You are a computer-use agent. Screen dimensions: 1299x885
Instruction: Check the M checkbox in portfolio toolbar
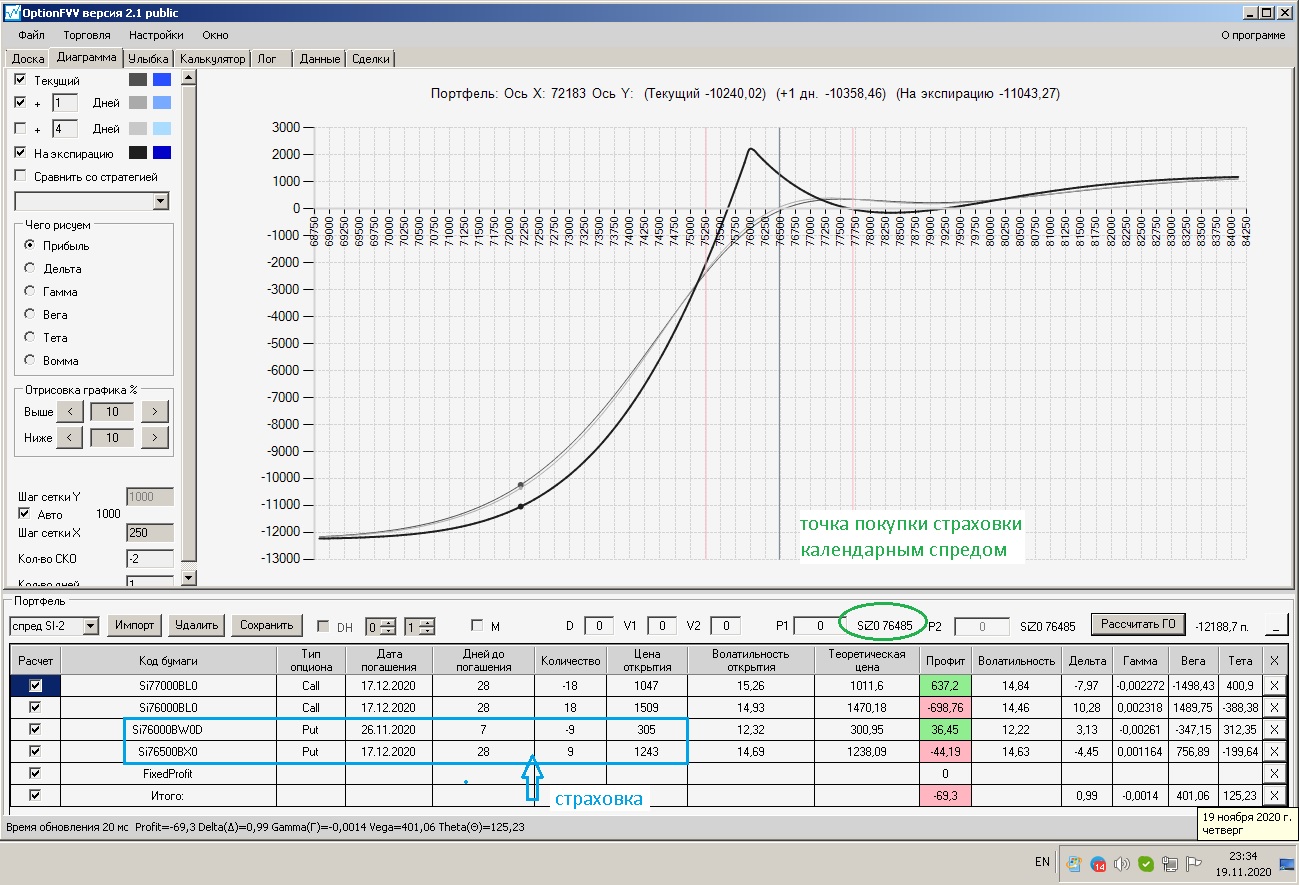[x=476, y=626]
